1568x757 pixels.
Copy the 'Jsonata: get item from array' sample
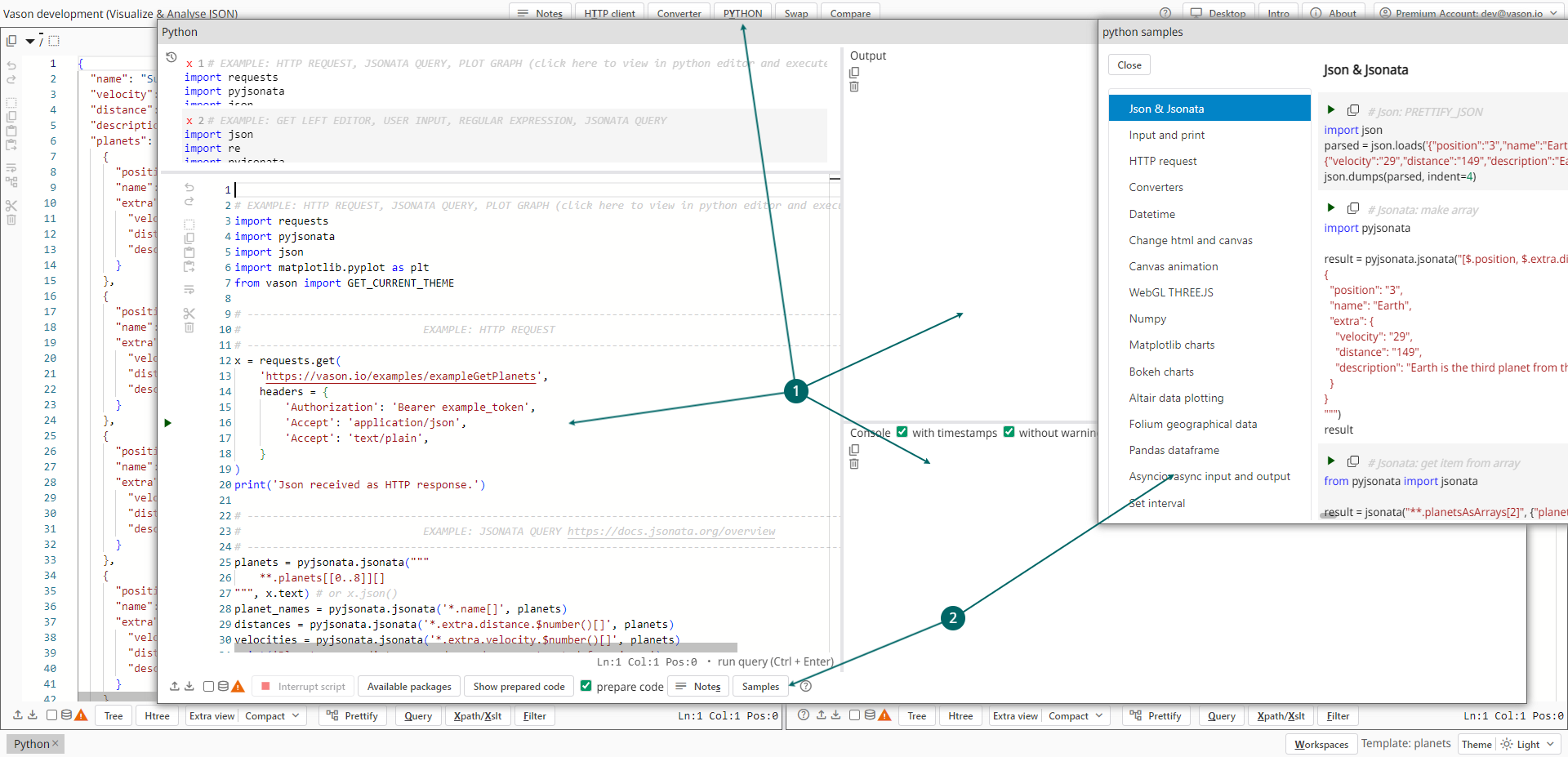pos(1353,461)
